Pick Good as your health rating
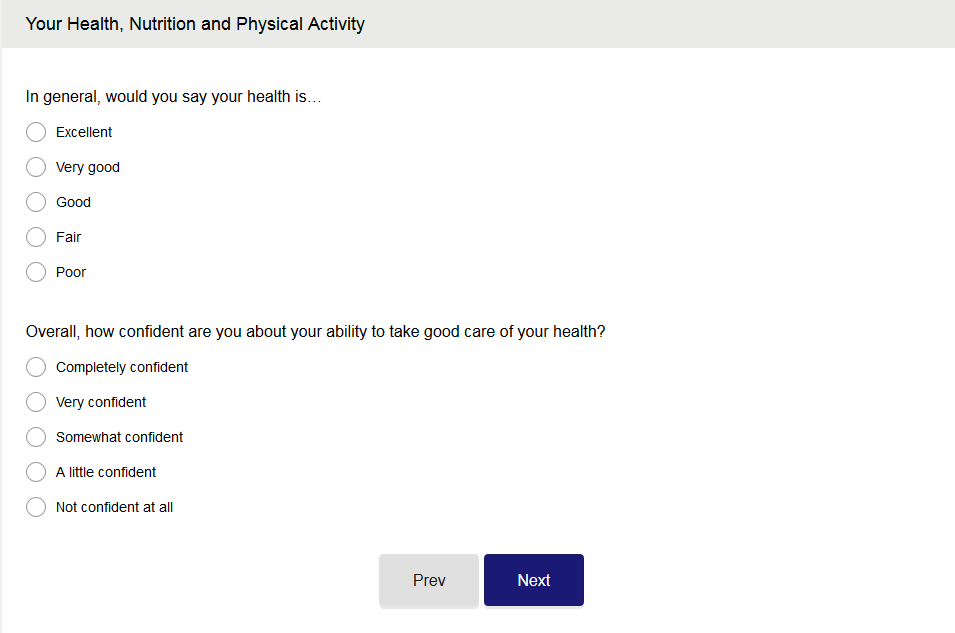 pos(36,202)
